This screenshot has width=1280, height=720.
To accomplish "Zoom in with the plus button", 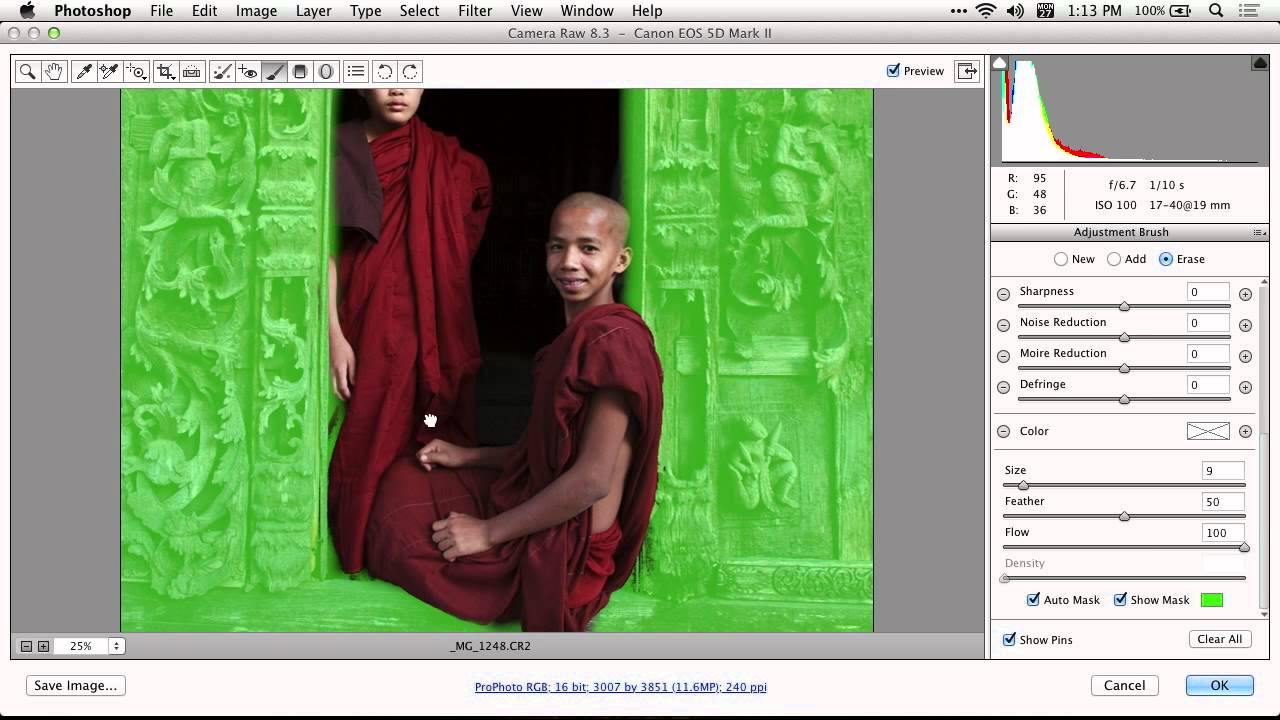I will tap(43, 646).
